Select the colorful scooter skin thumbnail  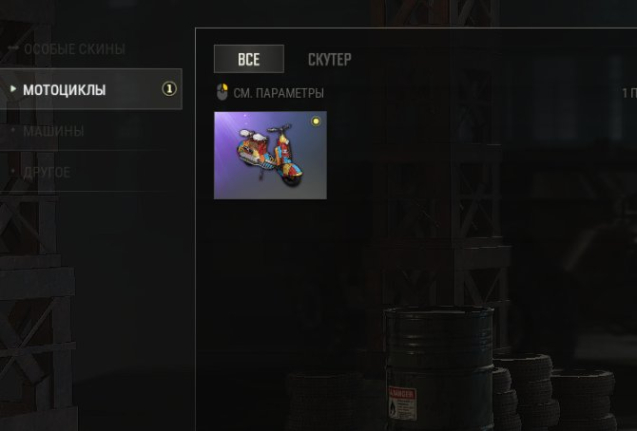[270, 155]
